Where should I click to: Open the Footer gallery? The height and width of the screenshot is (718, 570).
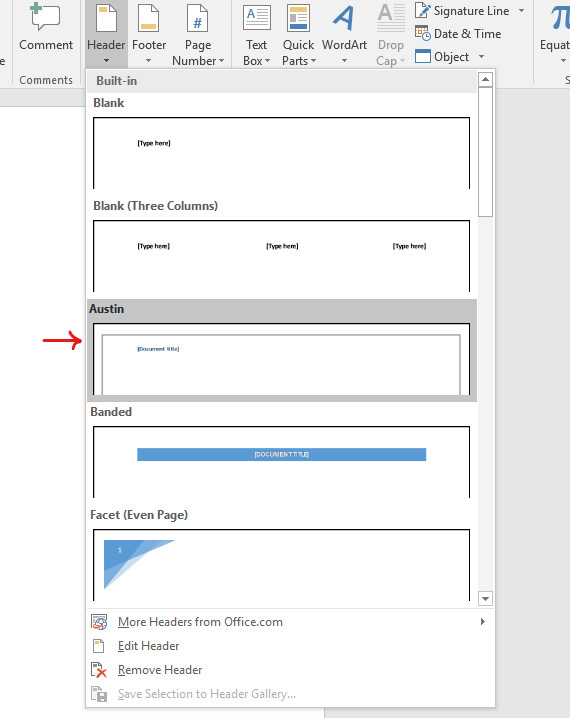[x=149, y=34]
